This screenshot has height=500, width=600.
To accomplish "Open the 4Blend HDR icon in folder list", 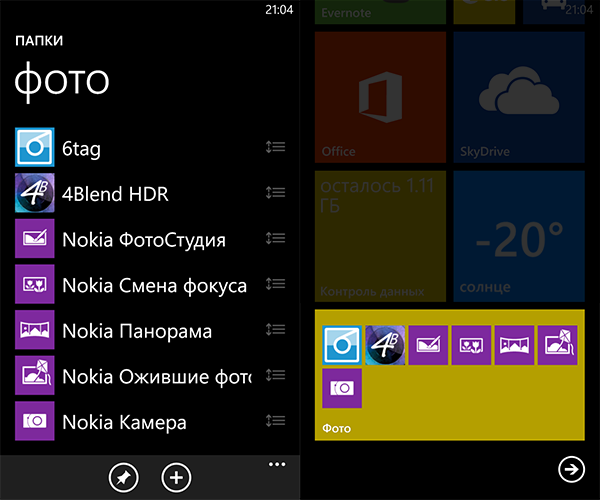I will pyautogui.click(x=34, y=193).
